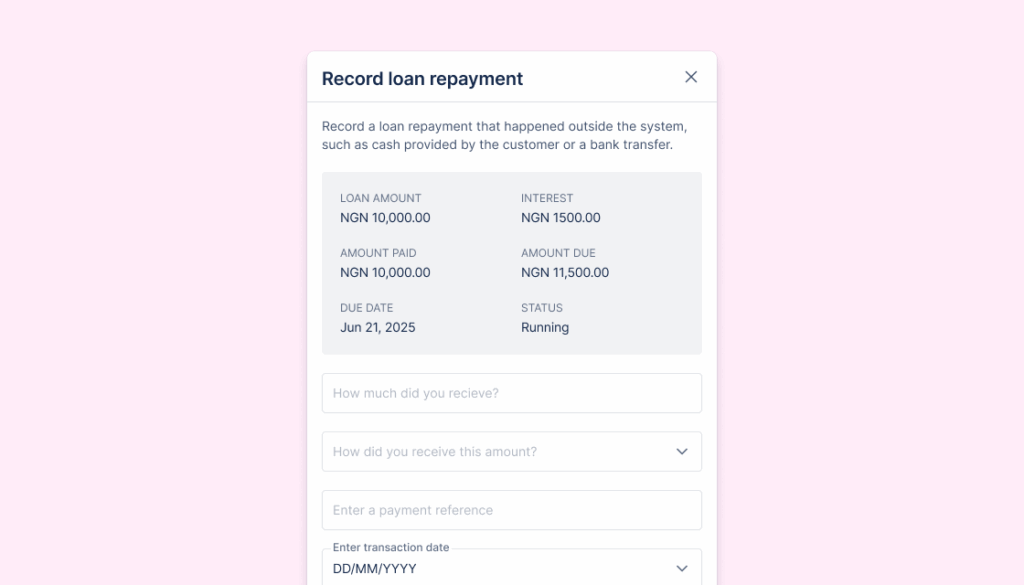Close the Record loan repayment dialog
1024x585 pixels.
pos(691,77)
